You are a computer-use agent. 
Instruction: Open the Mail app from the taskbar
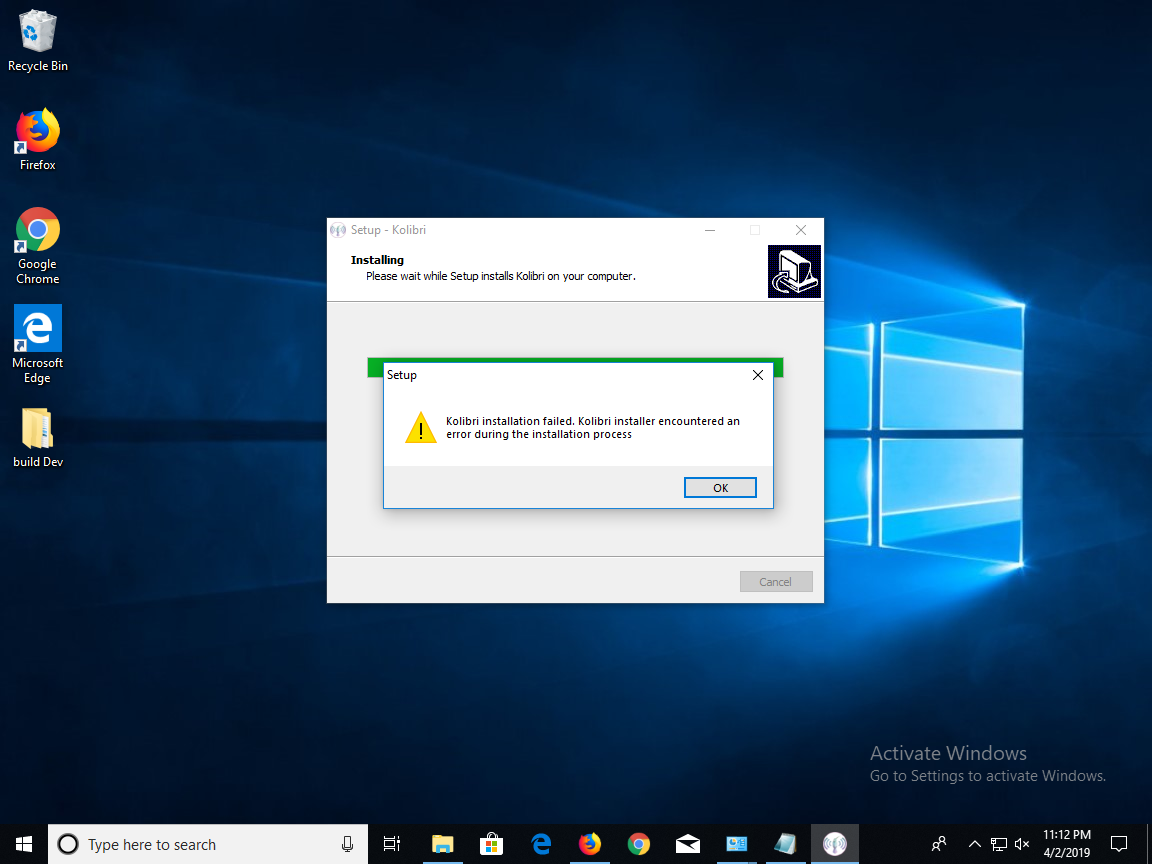pos(688,845)
